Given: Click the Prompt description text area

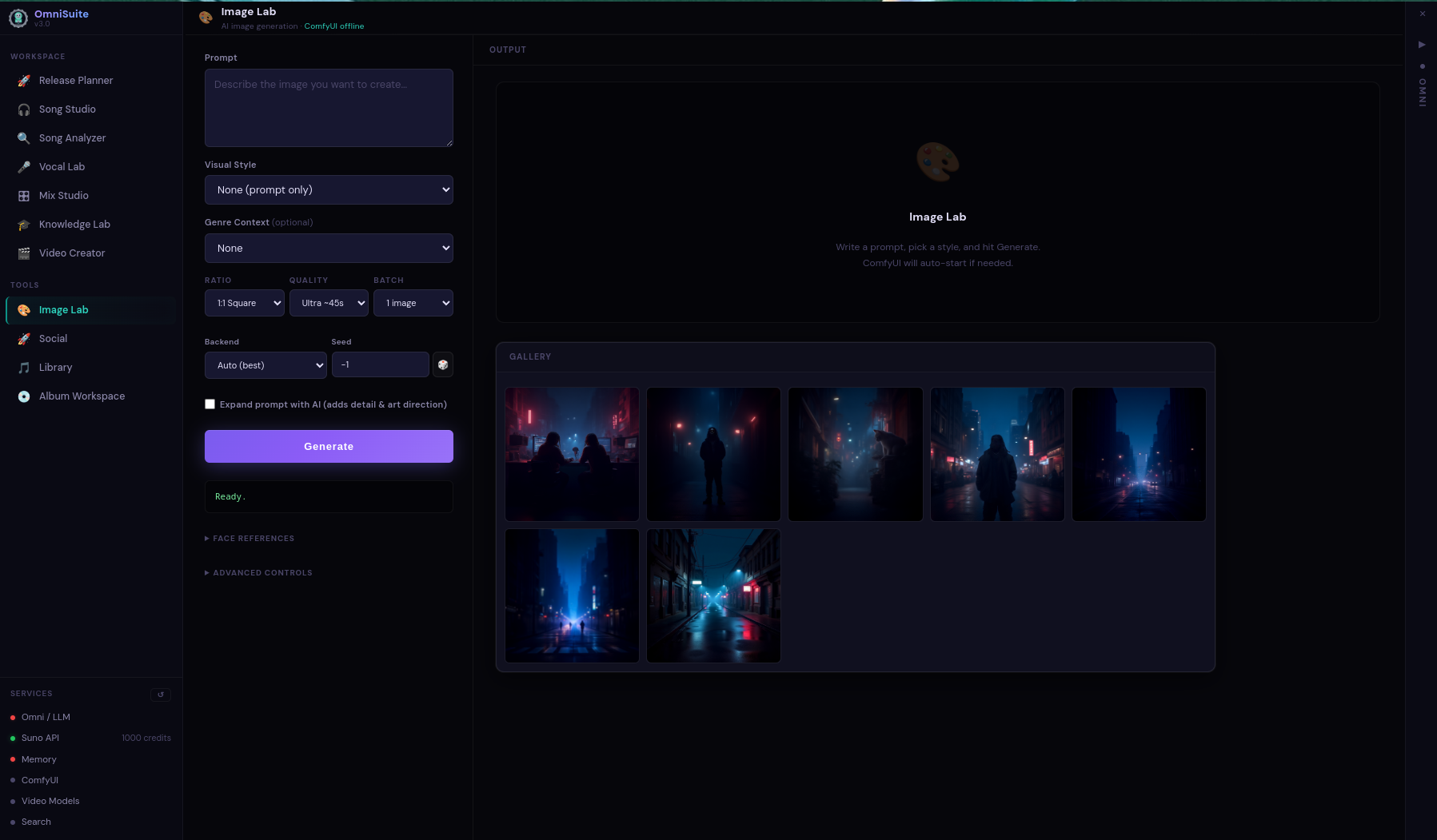Looking at the screenshot, I should (329, 108).
